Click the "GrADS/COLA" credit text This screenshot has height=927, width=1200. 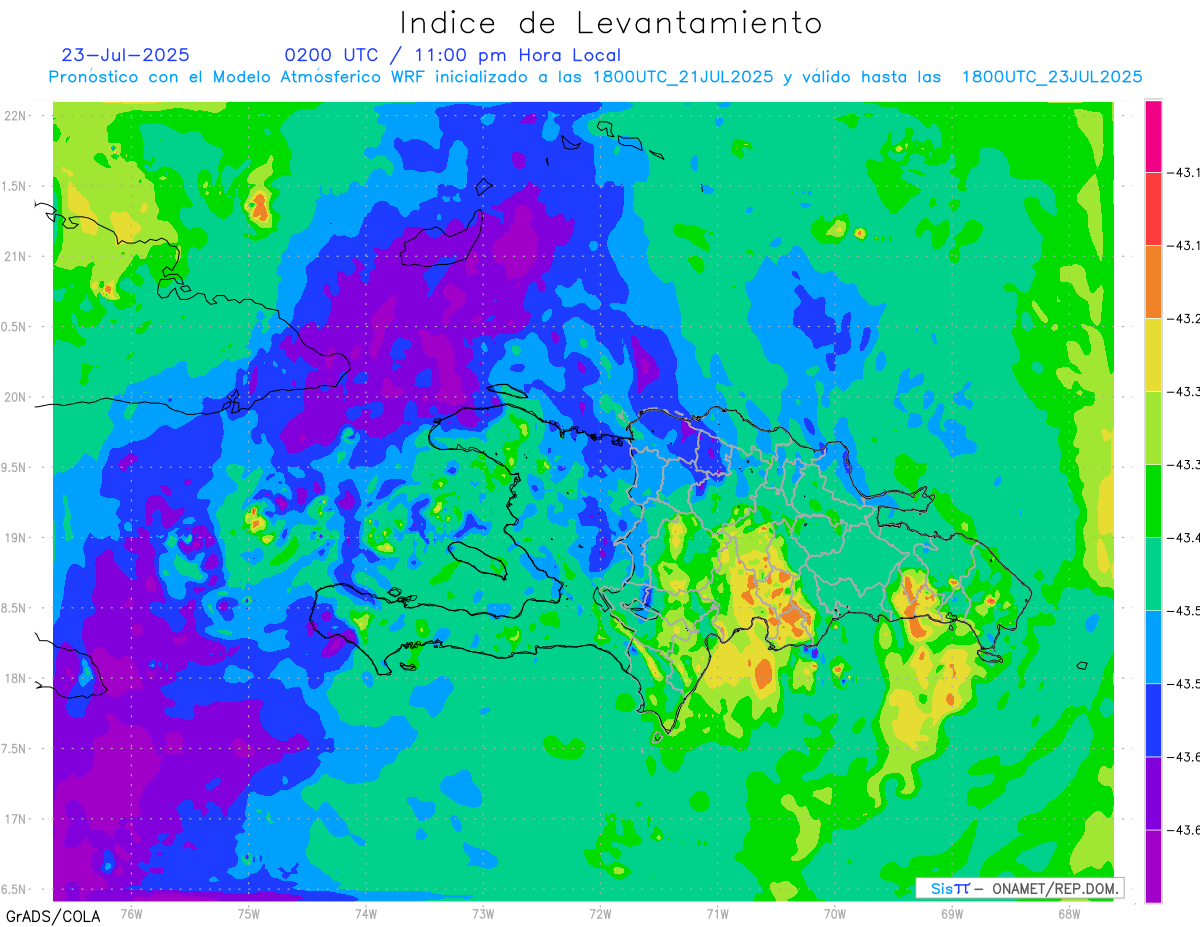click(x=53, y=916)
